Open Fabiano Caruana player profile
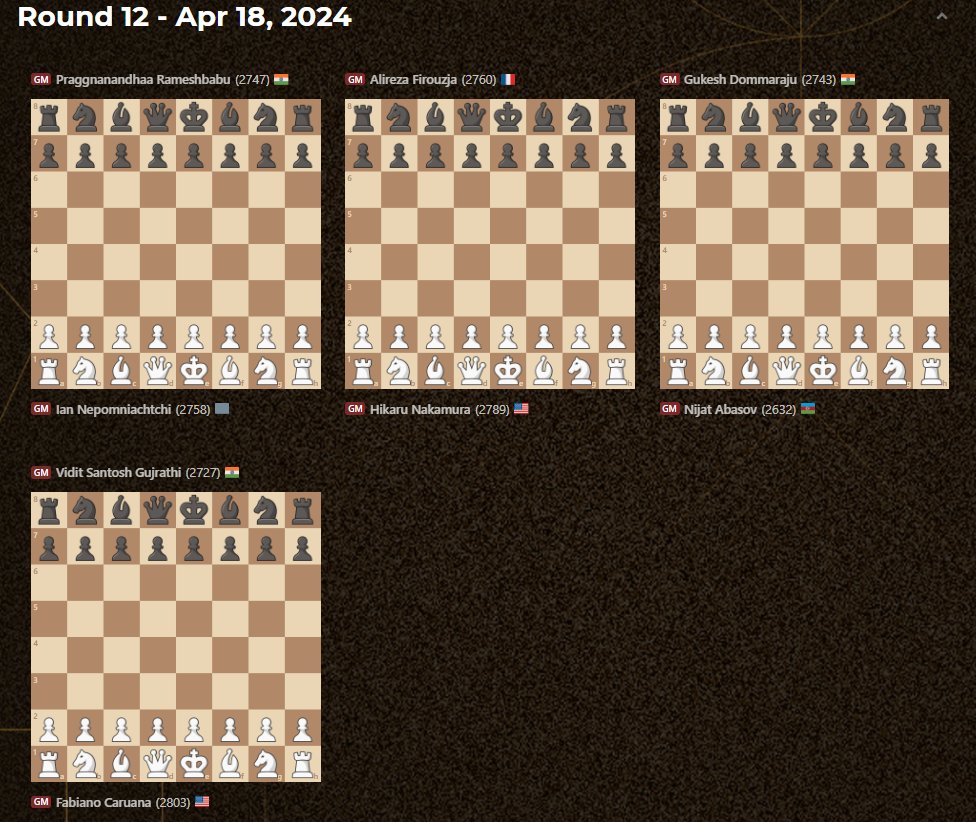This screenshot has width=976, height=822. click(x=103, y=802)
